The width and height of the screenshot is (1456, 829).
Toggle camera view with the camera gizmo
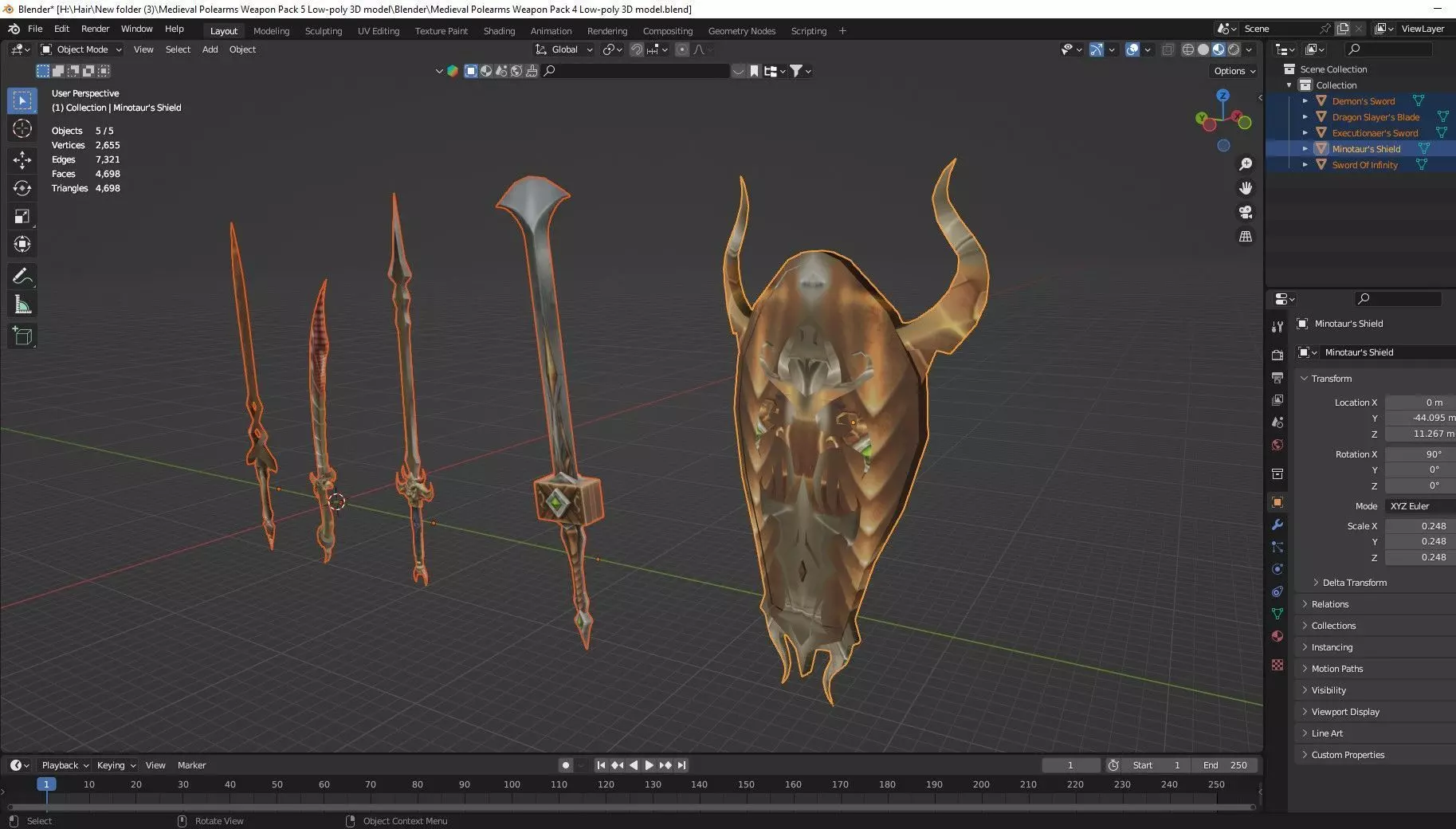coord(1245,212)
